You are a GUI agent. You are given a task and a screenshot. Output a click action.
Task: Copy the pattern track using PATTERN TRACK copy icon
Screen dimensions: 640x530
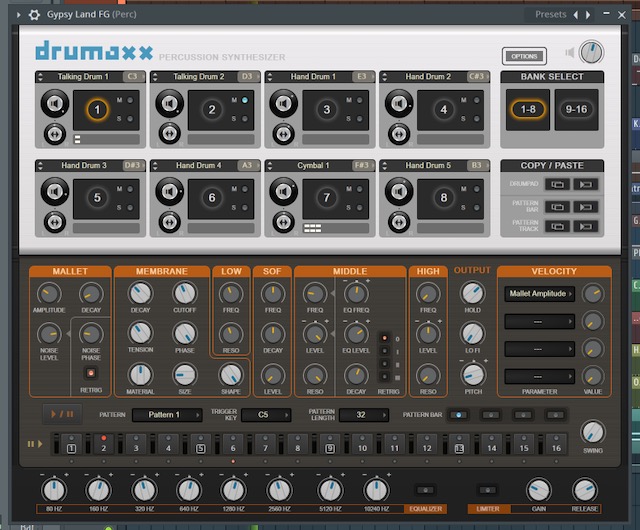pyautogui.click(x=557, y=226)
